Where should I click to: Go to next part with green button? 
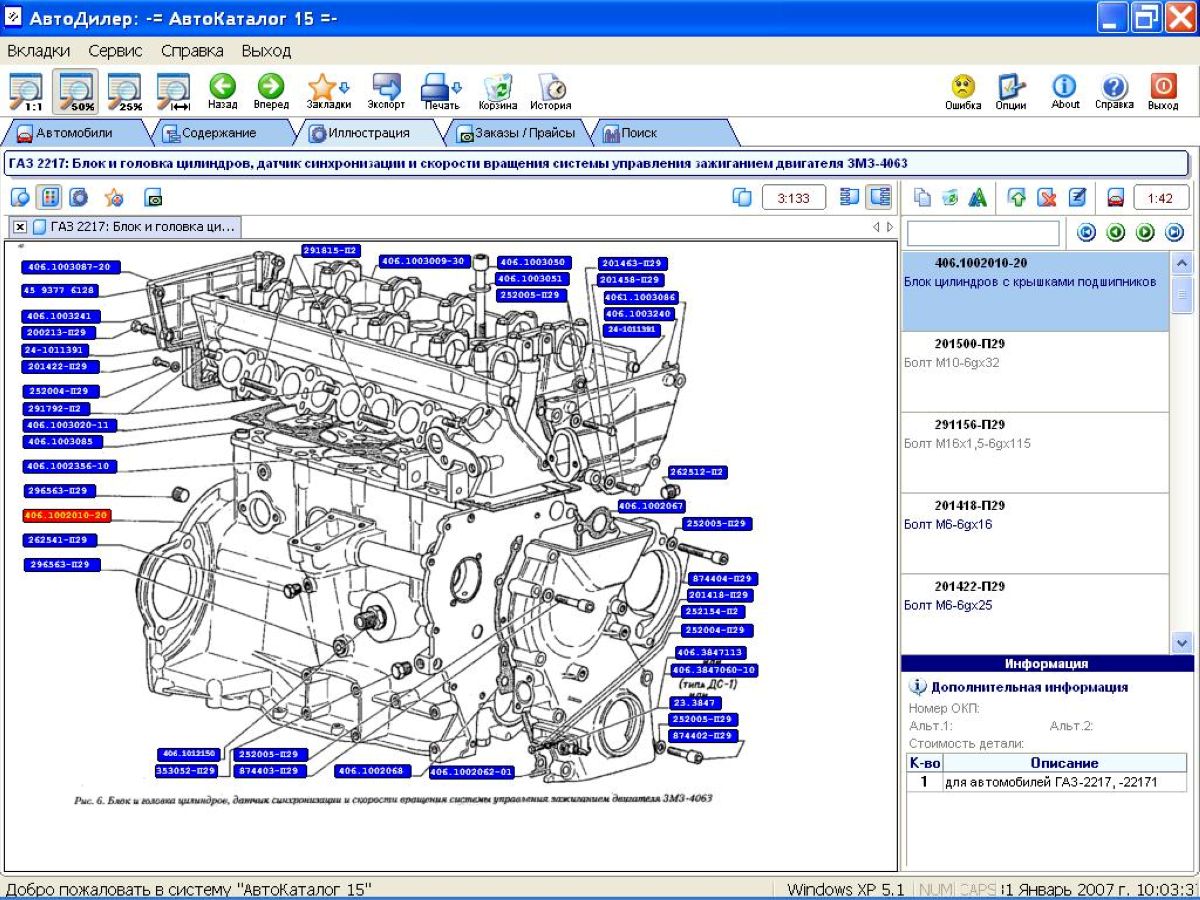(1145, 233)
